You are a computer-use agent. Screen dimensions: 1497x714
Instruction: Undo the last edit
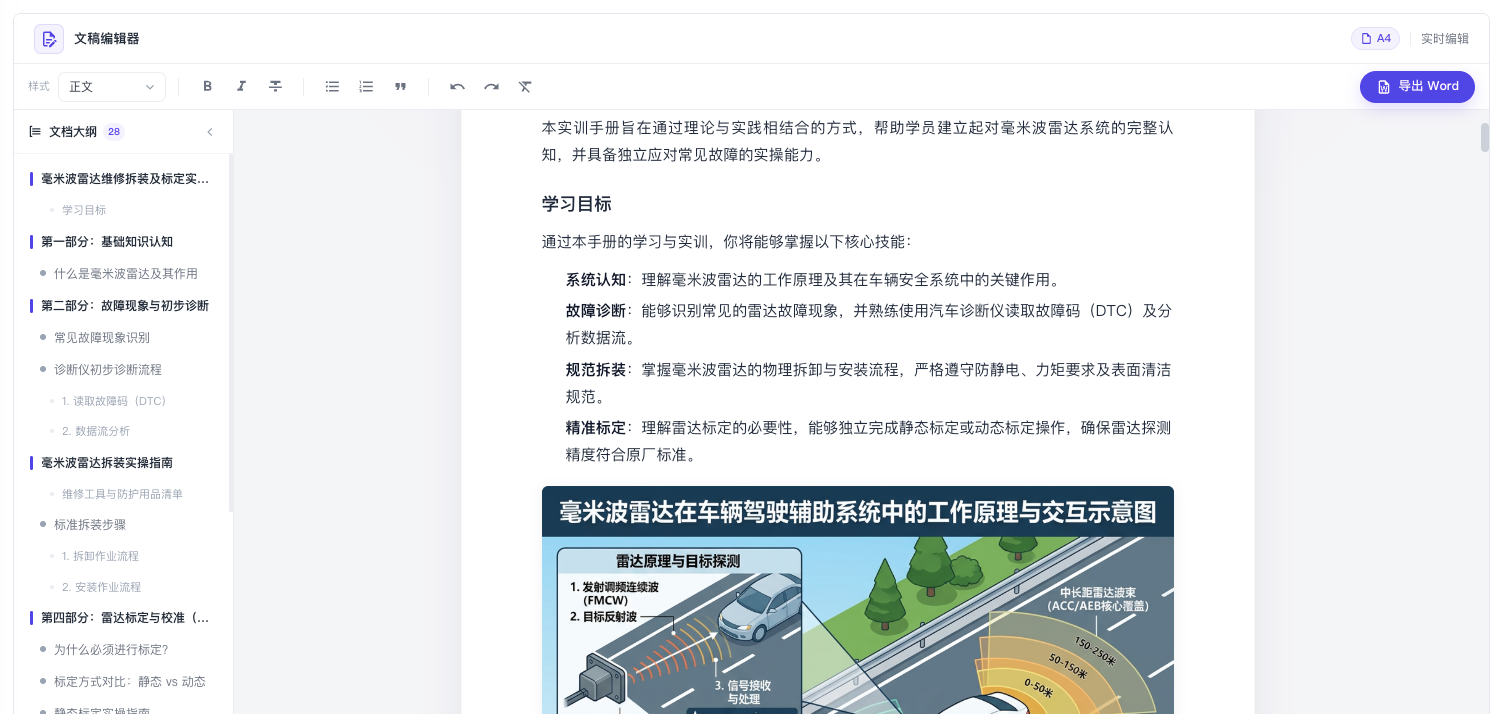point(457,87)
